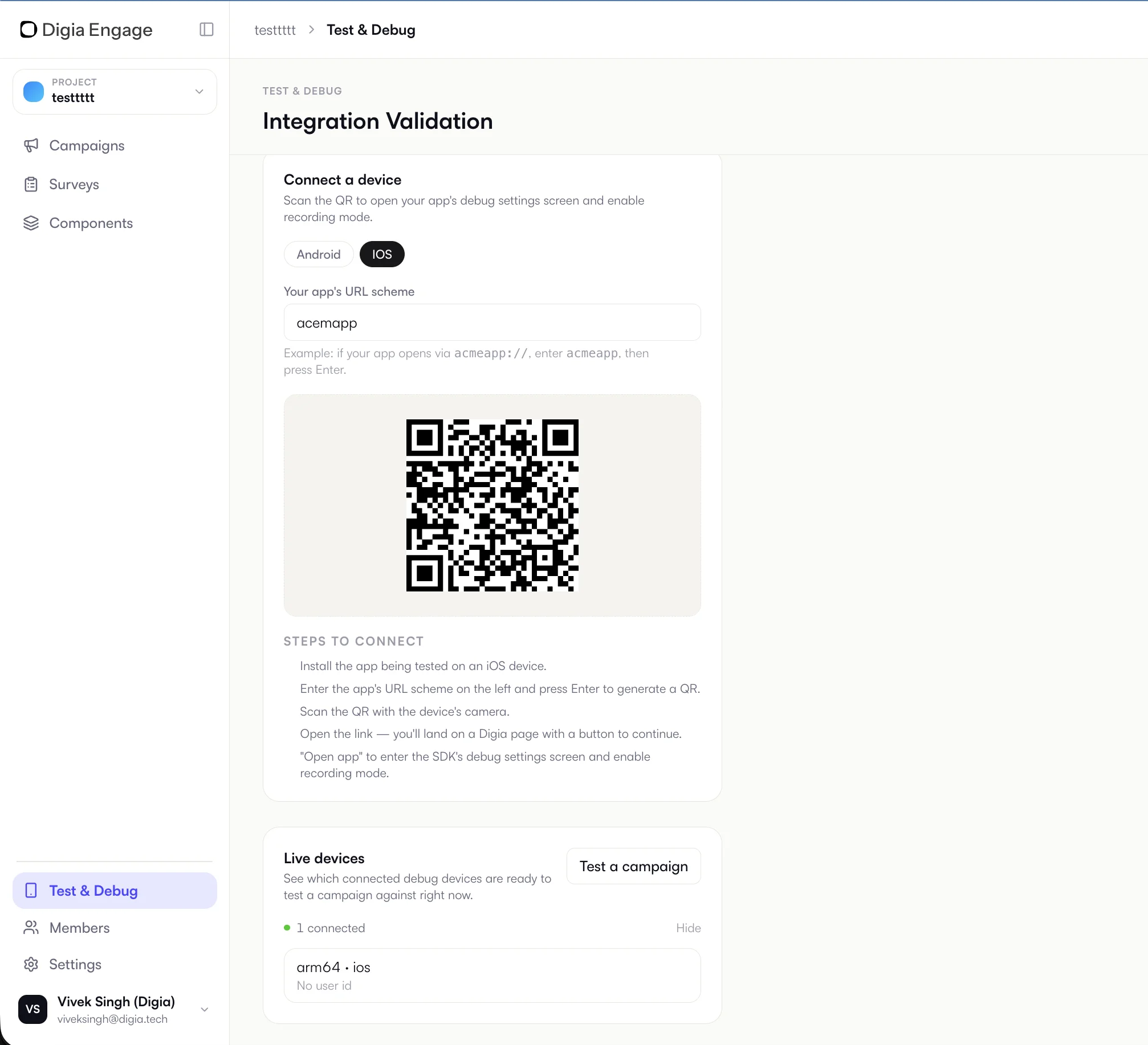Click the Components layers icon
This screenshot has width=1148, height=1045.
point(31,223)
